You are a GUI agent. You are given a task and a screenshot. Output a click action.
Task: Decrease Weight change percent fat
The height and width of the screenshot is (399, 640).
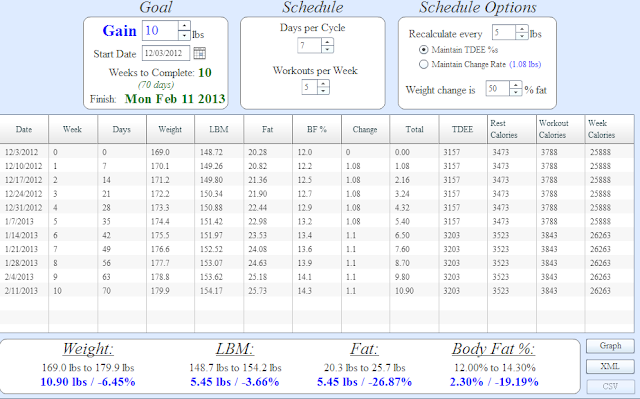(516, 92)
